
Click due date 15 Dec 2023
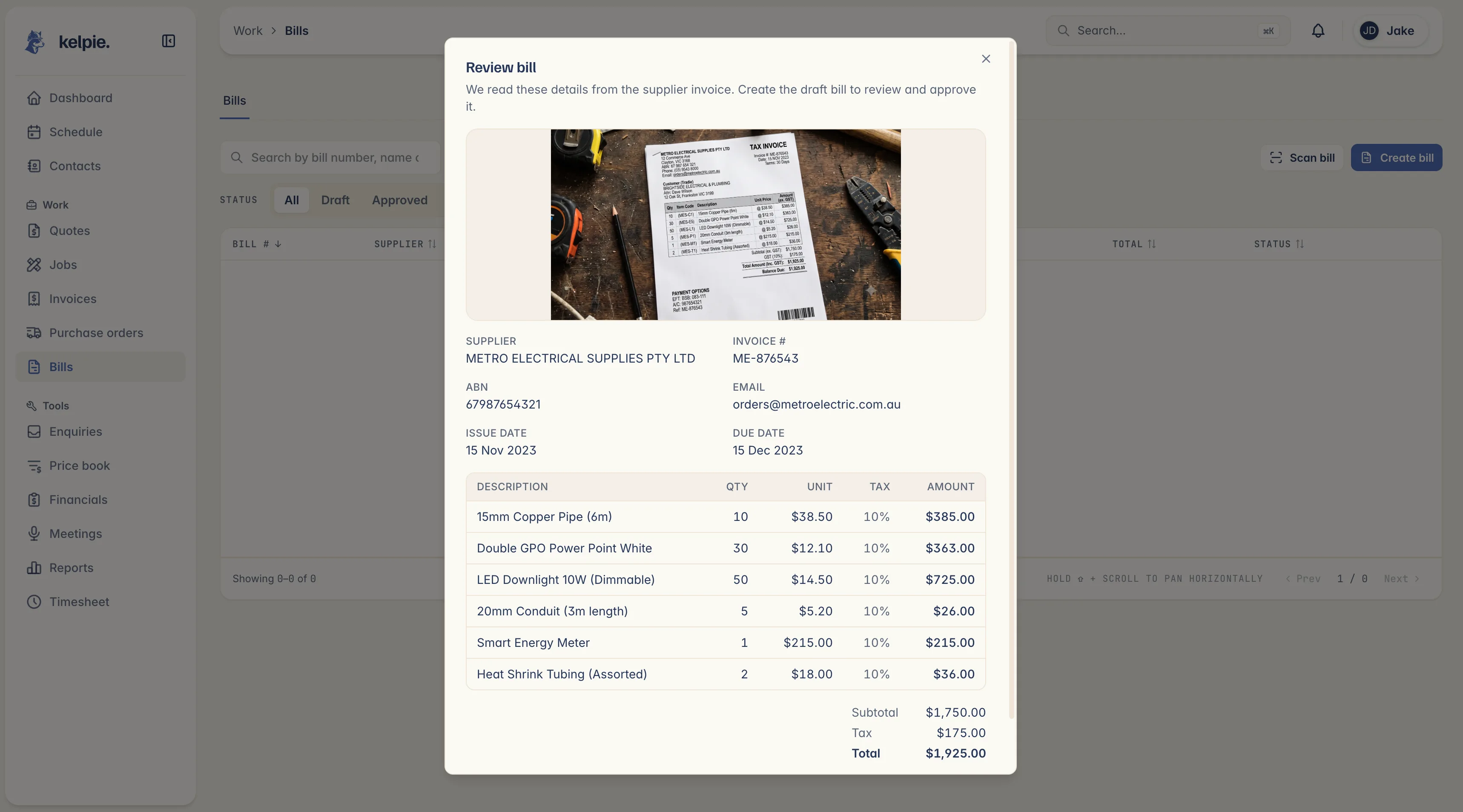(x=767, y=451)
